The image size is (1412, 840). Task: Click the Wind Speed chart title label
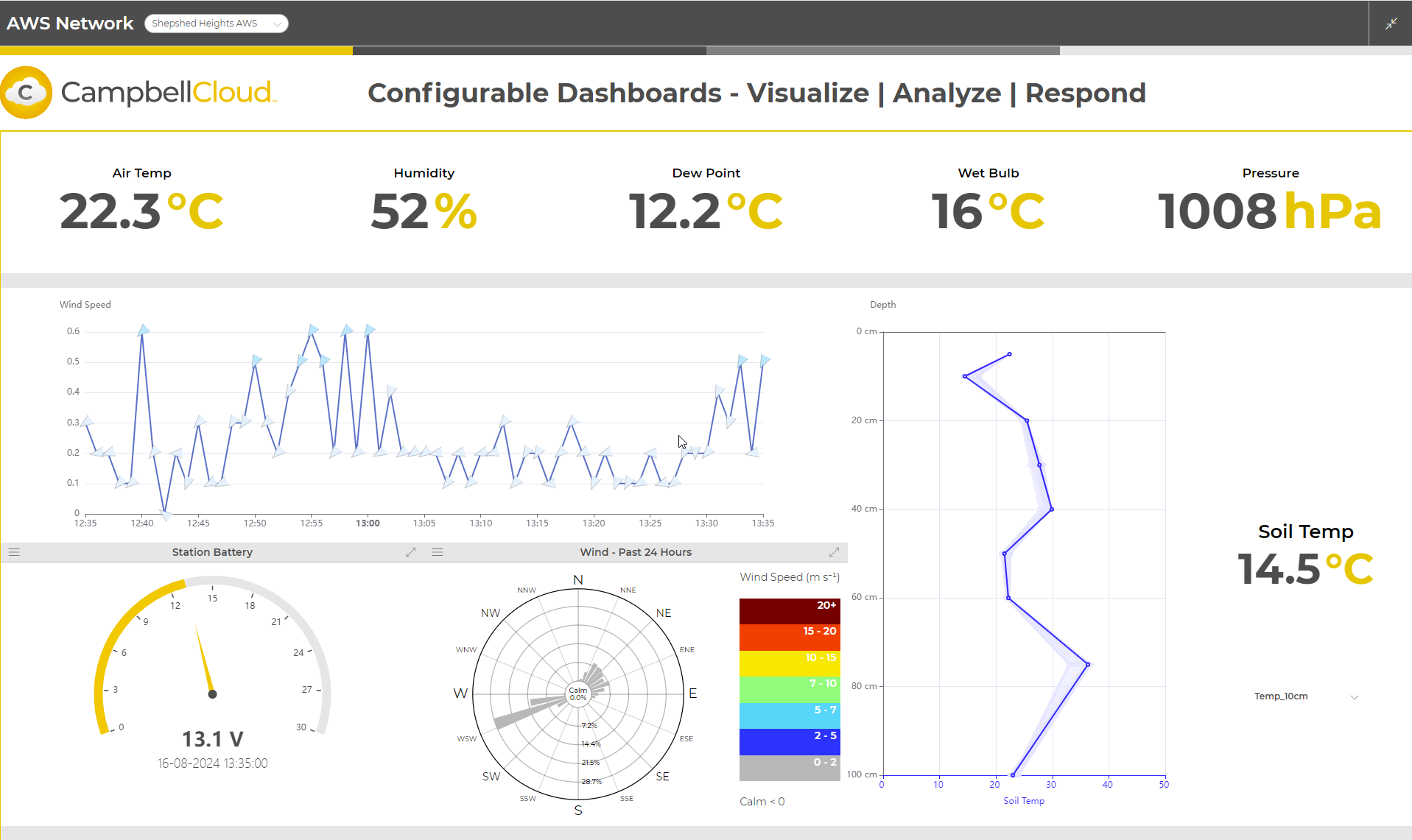coord(85,304)
